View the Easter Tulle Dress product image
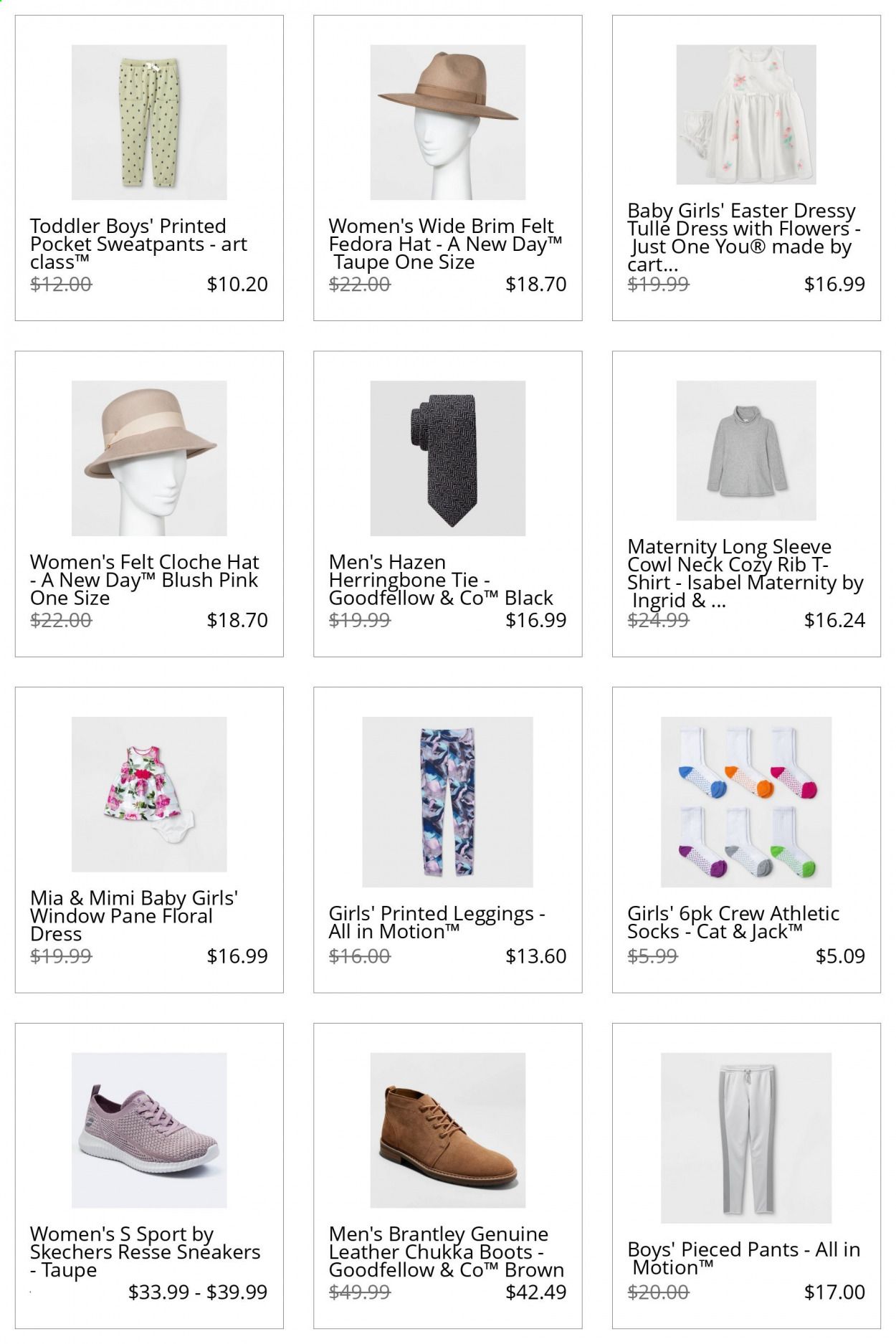Image resolution: width=896 pixels, height=1344 pixels. tap(746, 115)
